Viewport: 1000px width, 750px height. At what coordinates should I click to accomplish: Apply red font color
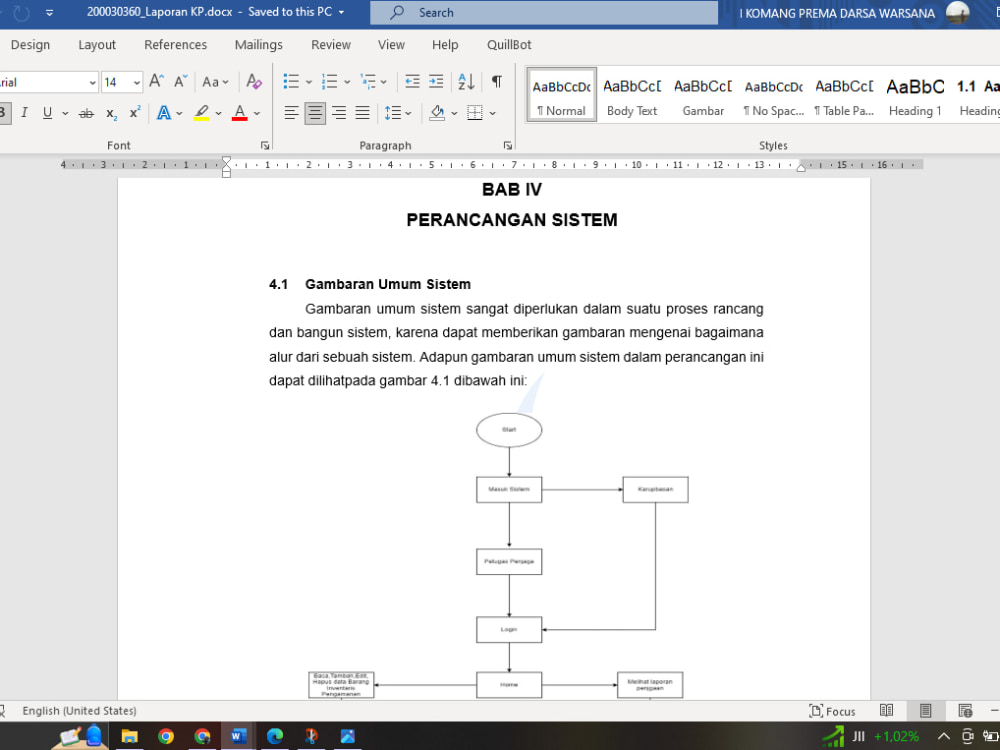click(x=240, y=113)
